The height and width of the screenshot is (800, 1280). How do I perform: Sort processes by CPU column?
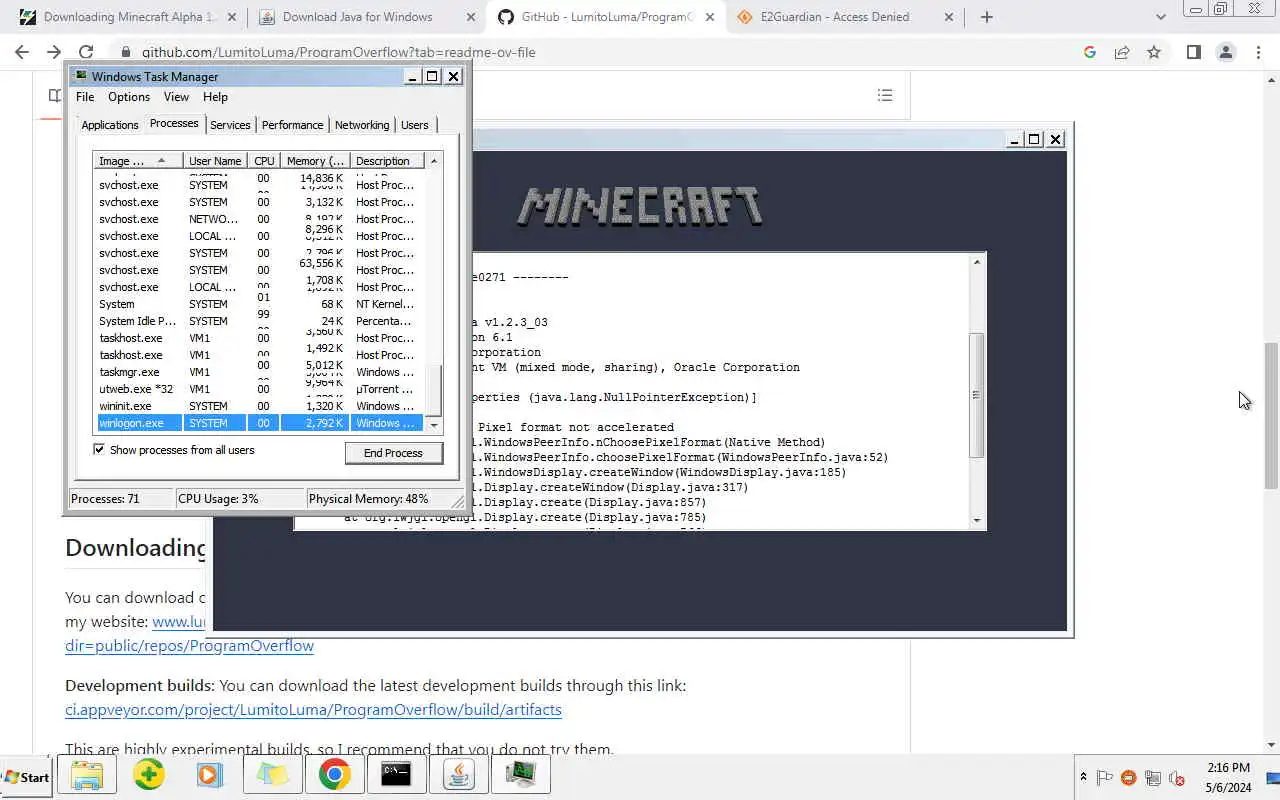(x=264, y=161)
